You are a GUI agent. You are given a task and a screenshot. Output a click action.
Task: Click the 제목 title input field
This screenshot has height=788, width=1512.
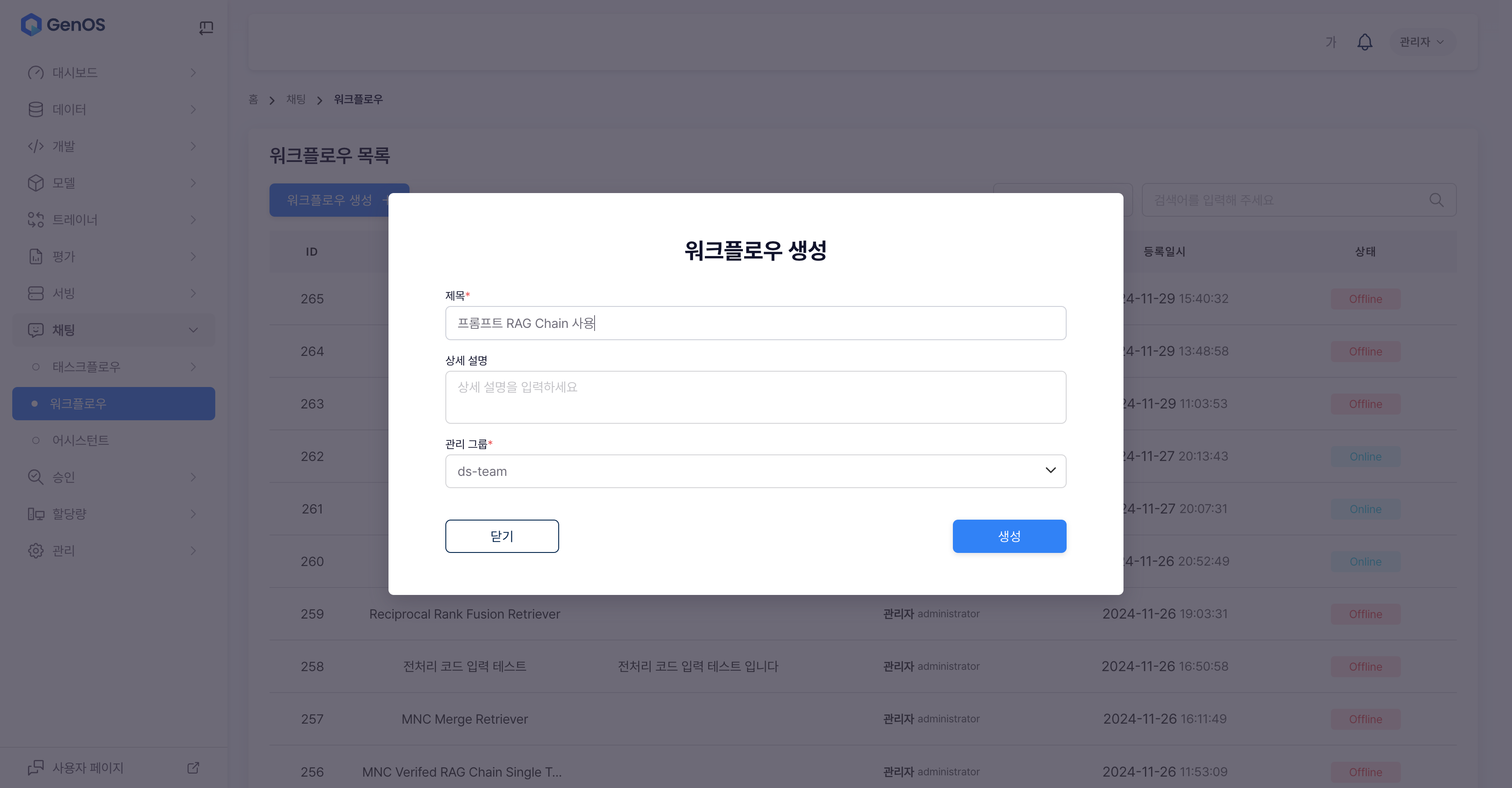tap(756, 323)
